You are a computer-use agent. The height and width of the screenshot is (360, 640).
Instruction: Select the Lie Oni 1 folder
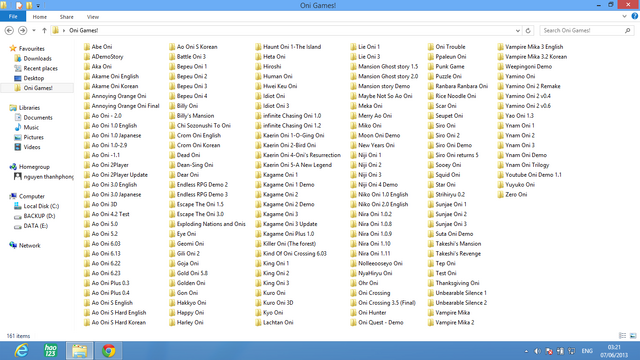(x=365, y=47)
